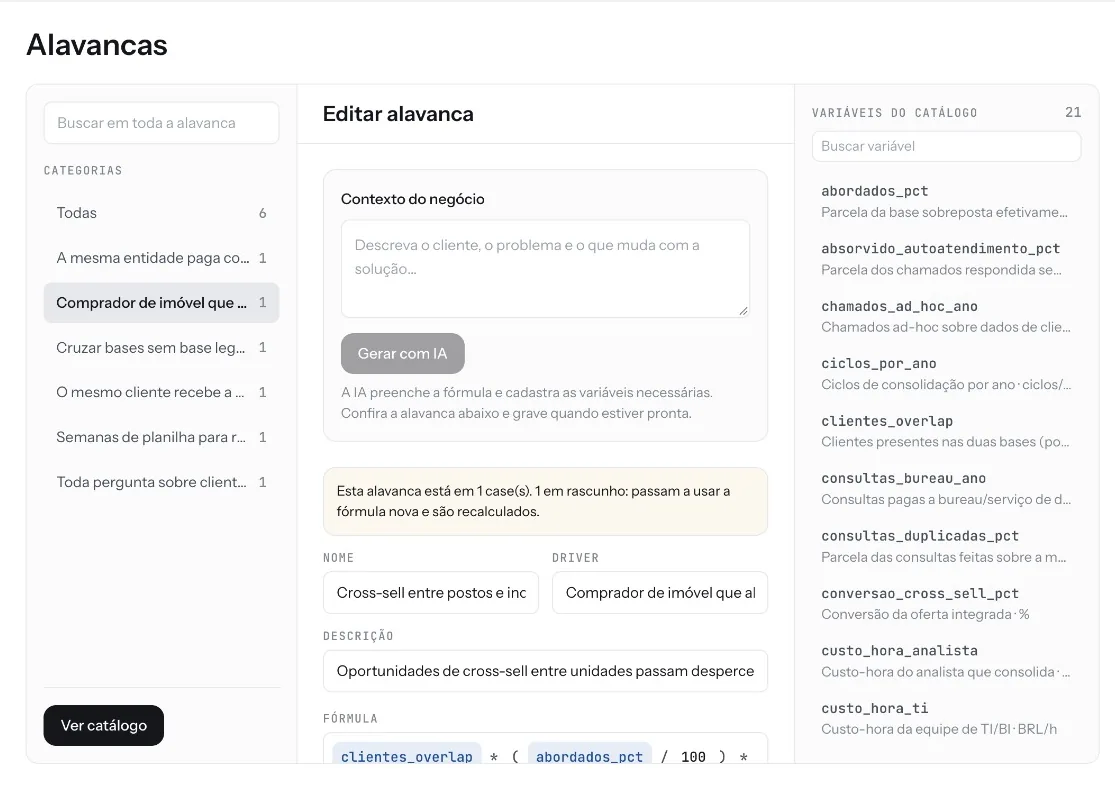Image resolution: width=1115 pixels, height=810 pixels.
Task: Focus the 'Contexto do negócio' text area
Action: pyautogui.click(x=545, y=269)
